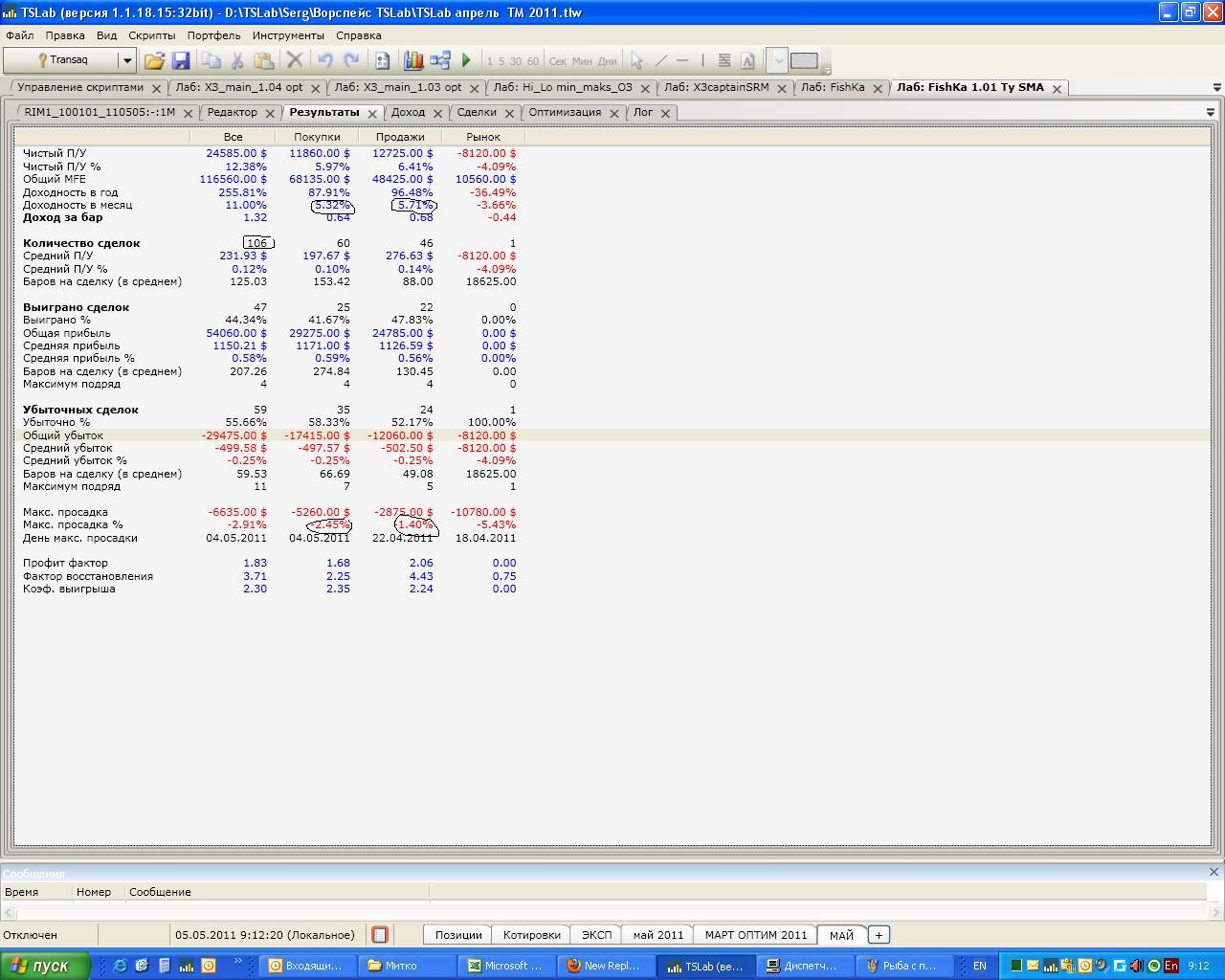Viewport: 1225px width, 980px height.
Task: Click the open folder icon in toolbar
Action: pos(154,60)
